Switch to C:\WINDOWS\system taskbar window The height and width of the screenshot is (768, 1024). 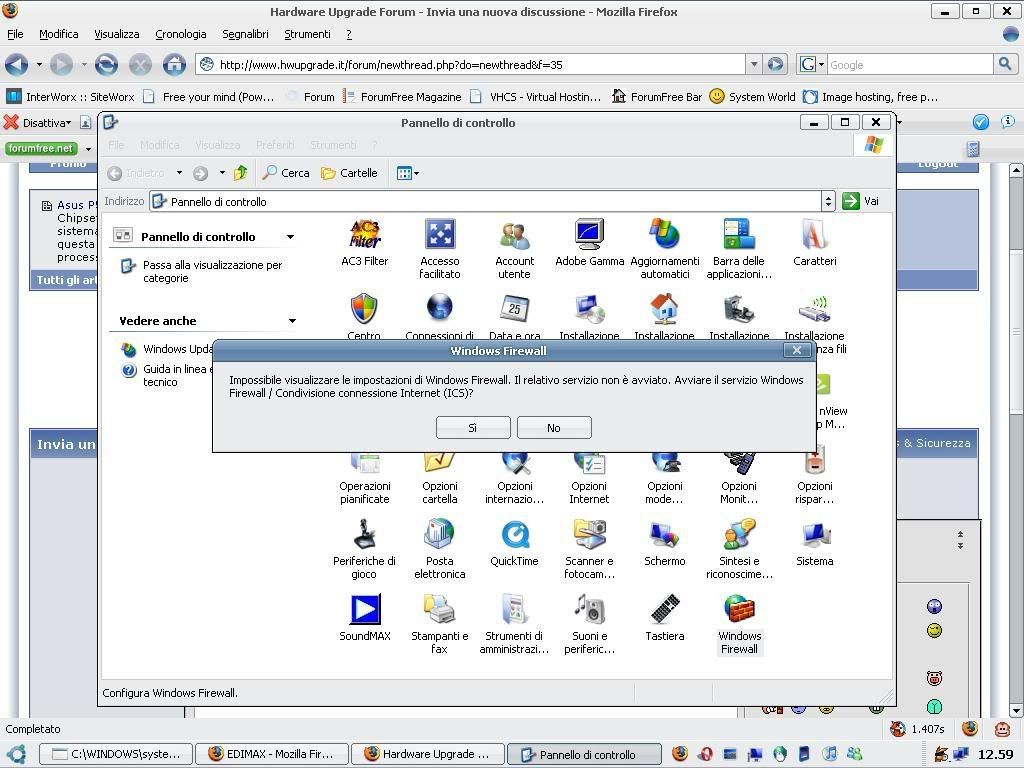click(x=116, y=754)
